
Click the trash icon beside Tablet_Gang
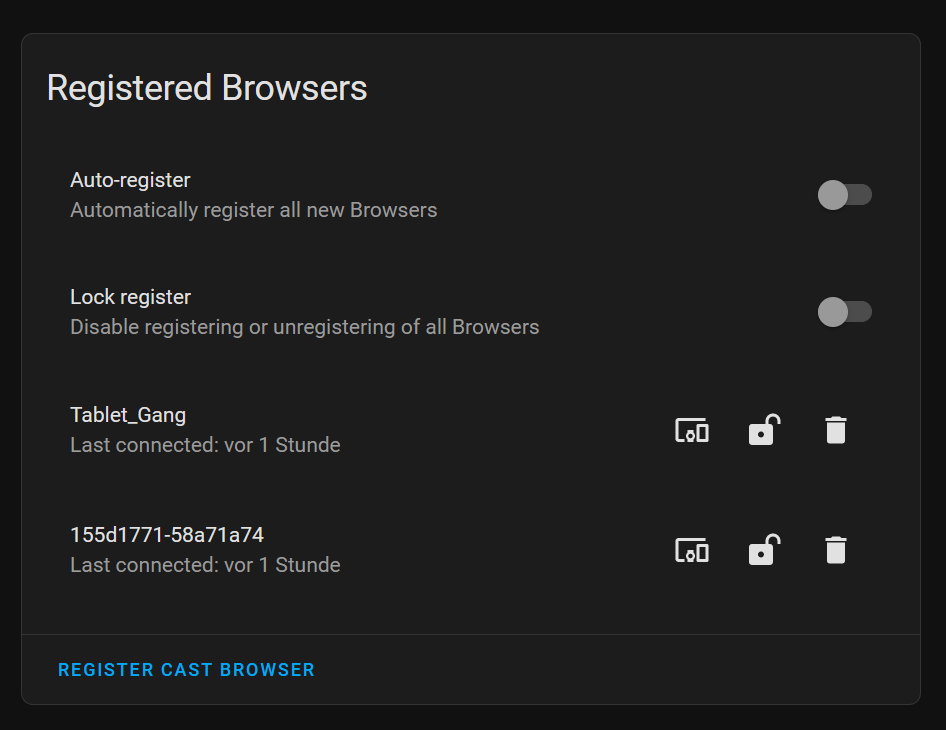[836, 429]
